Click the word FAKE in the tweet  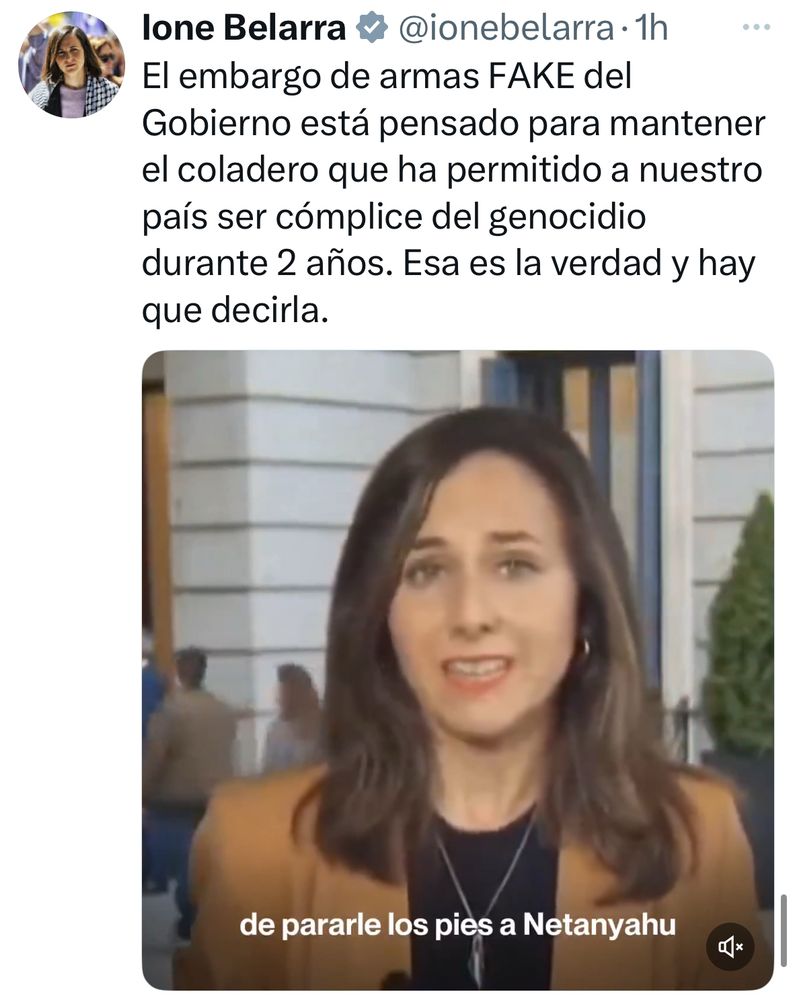pos(532,77)
